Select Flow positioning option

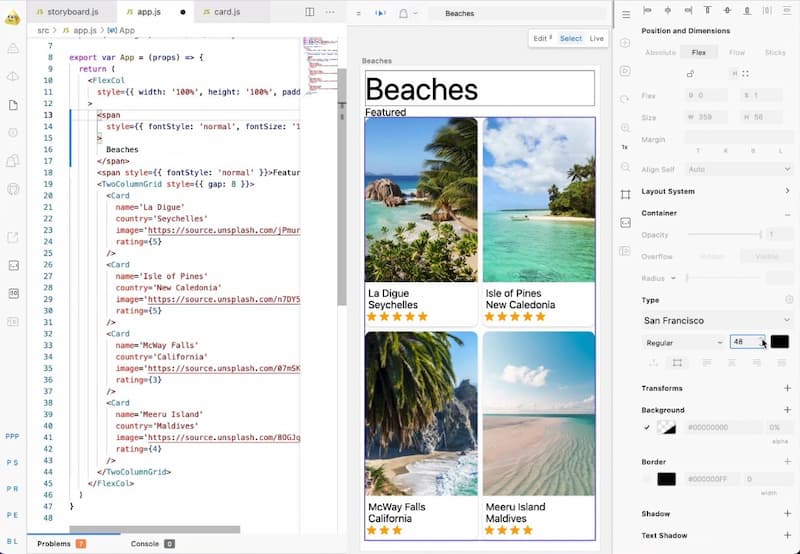pyautogui.click(x=737, y=53)
